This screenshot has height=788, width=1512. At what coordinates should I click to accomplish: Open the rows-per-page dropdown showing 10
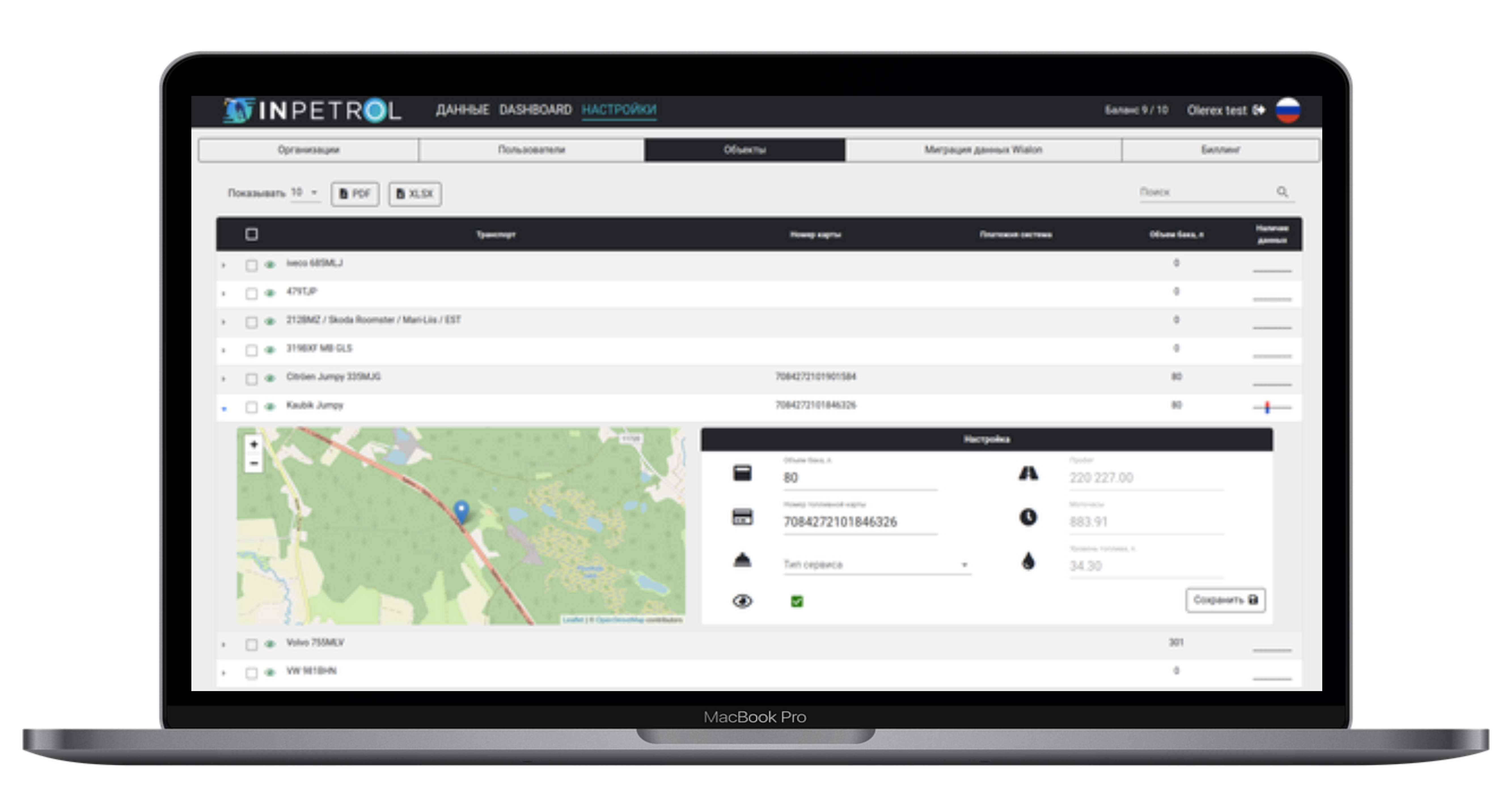pyautogui.click(x=305, y=192)
